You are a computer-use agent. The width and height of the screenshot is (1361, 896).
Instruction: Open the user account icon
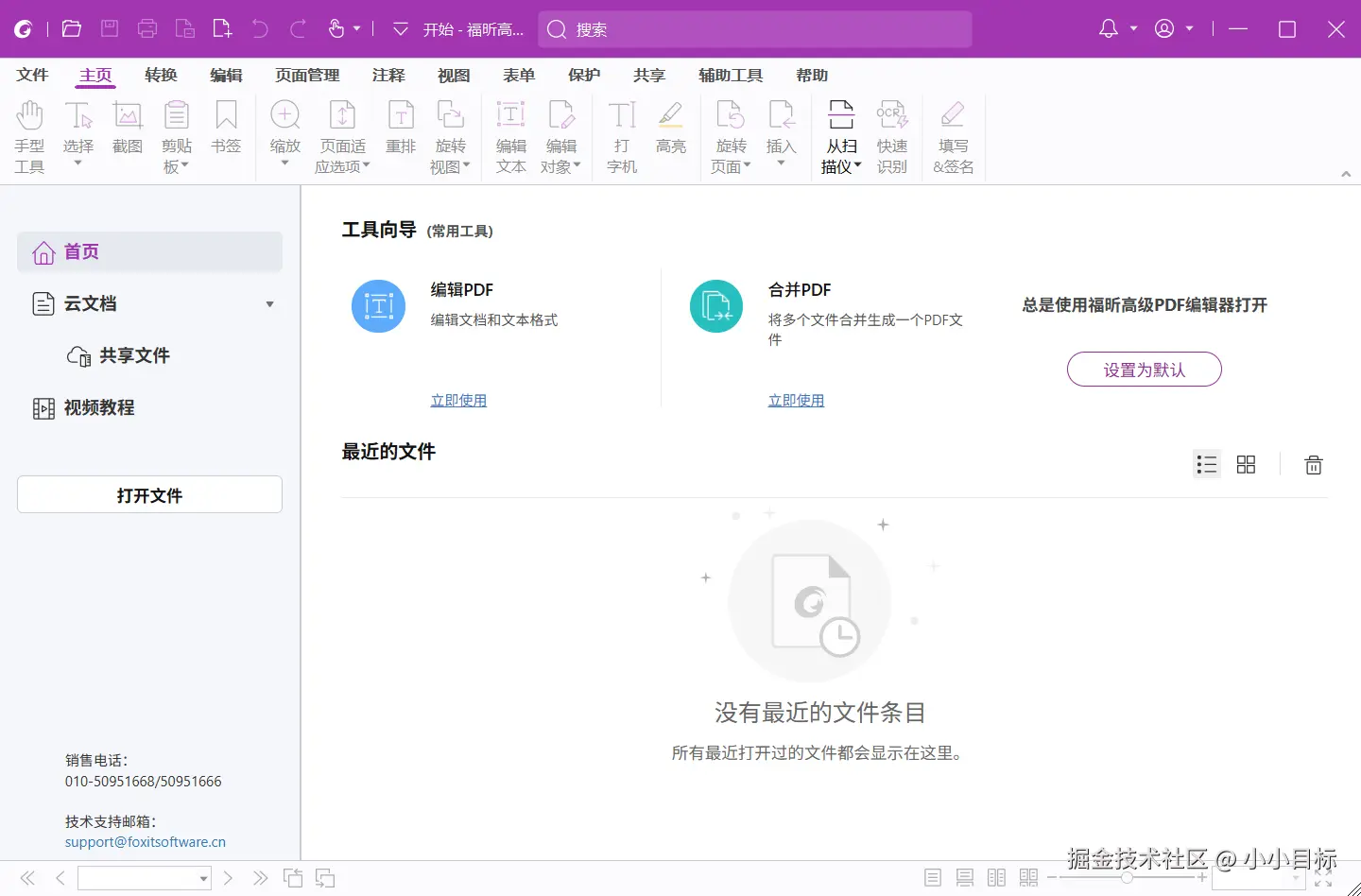[x=1164, y=29]
